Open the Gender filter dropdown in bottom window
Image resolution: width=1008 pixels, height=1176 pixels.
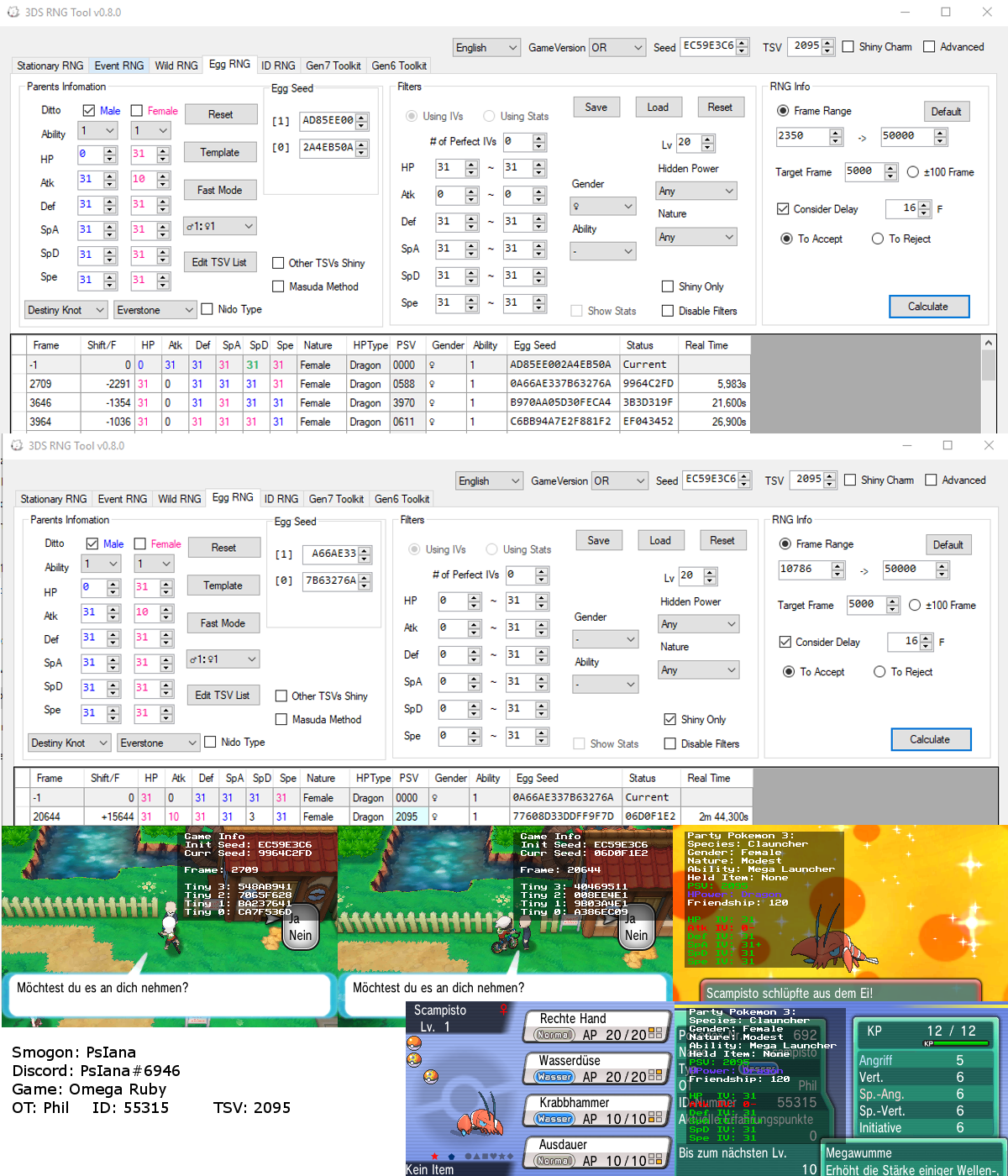tap(606, 639)
